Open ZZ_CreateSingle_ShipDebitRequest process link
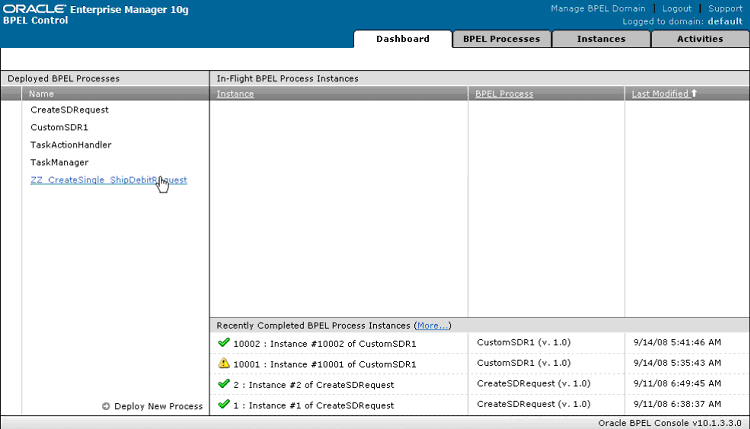Screen dimensions: 750x429 (109, 180)
